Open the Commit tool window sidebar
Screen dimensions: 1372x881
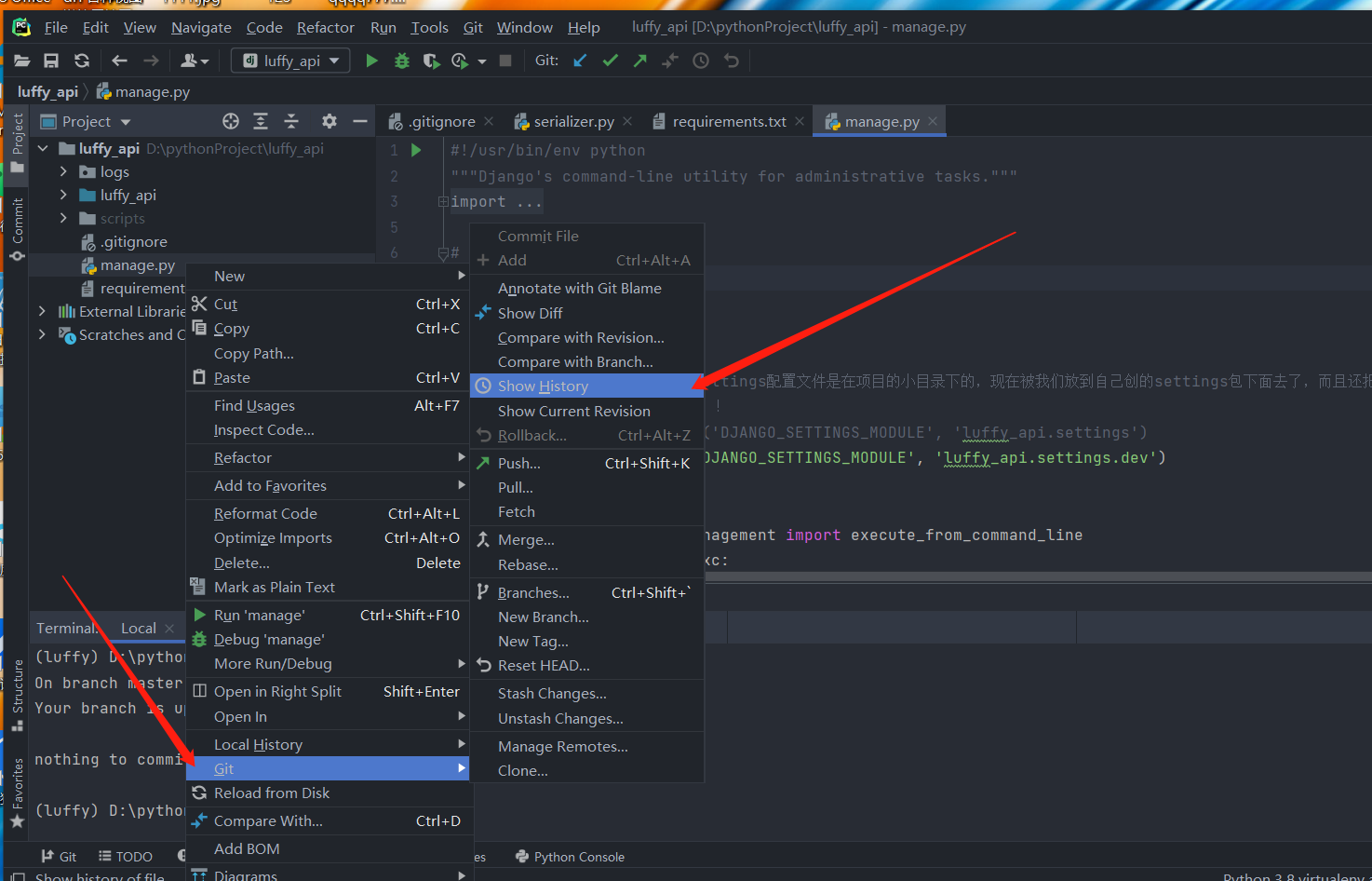18,229
